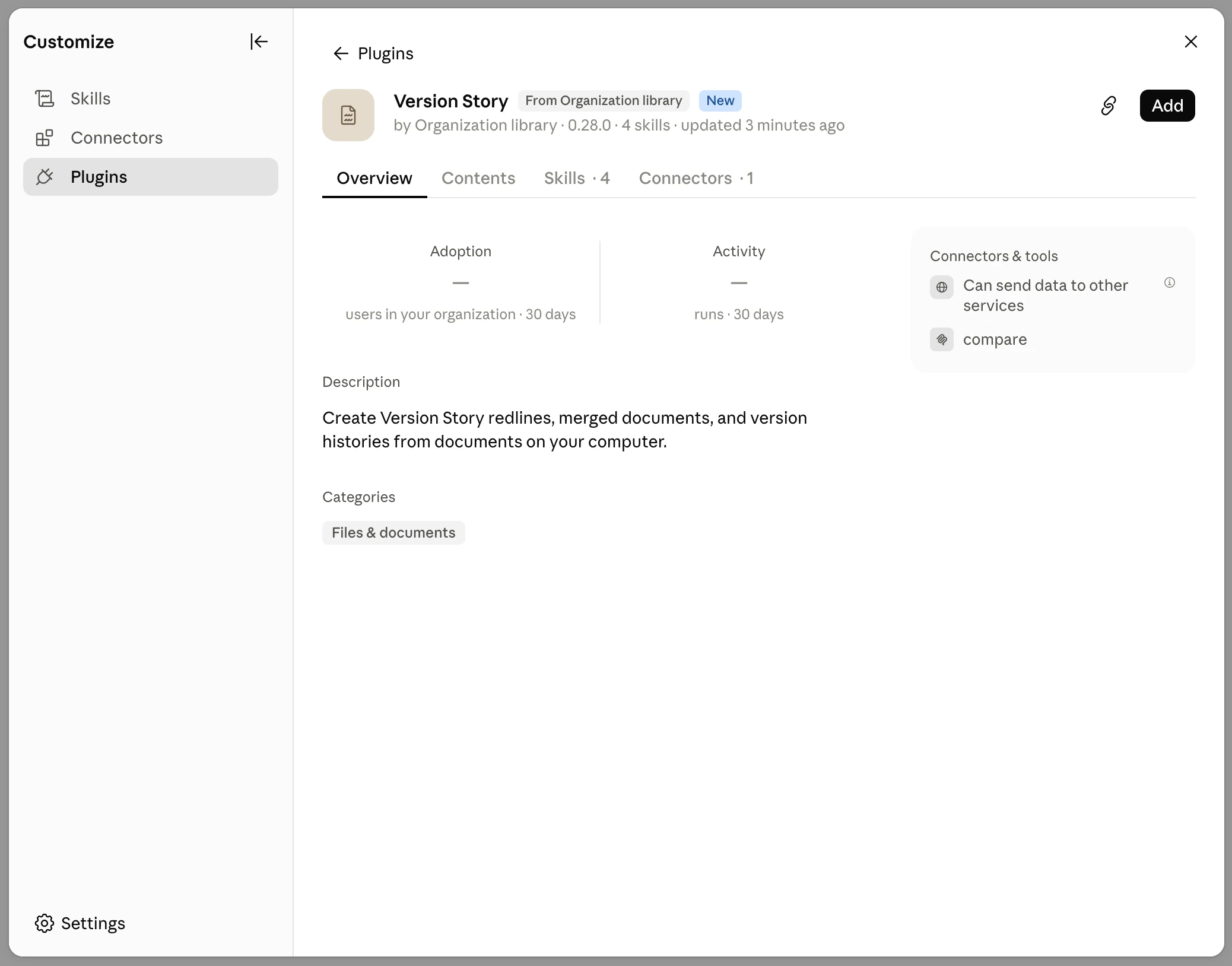Screen dimensions: 1232x966
Task: Click the Settings gear icon
Action: point(45,923)
